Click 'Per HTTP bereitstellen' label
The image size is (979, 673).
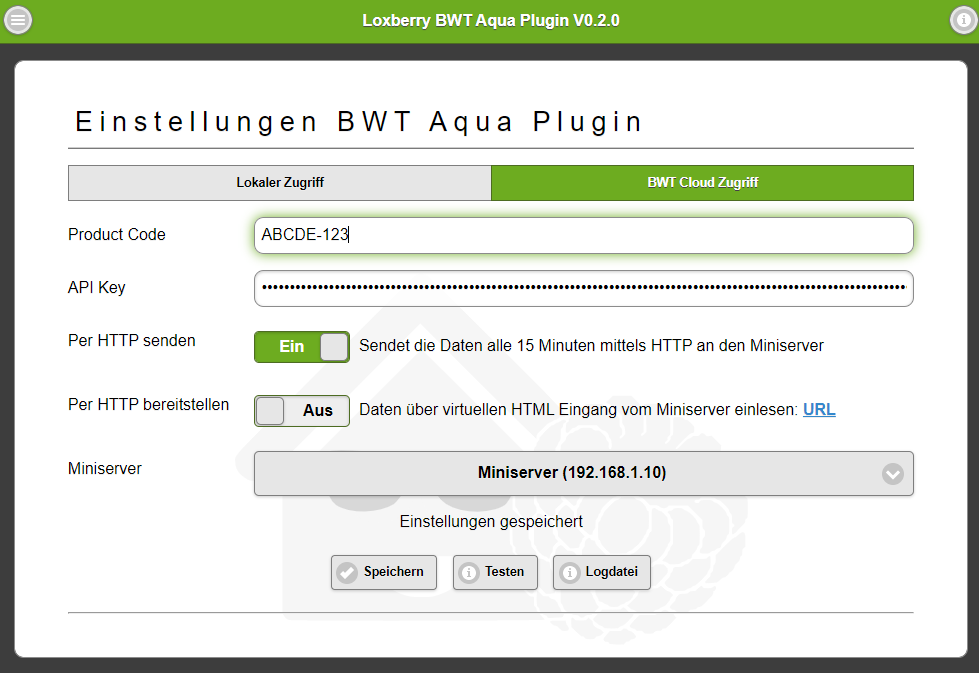[149, 405]
